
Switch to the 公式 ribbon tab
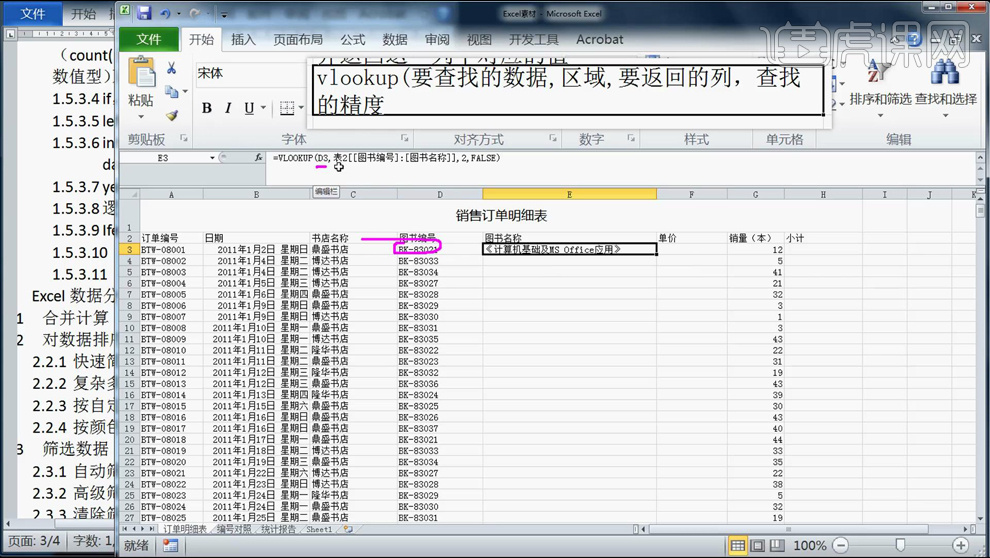(352, 39)
